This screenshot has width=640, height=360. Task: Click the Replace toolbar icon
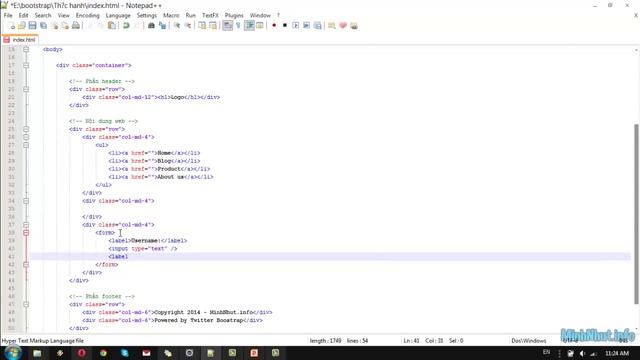162,26
